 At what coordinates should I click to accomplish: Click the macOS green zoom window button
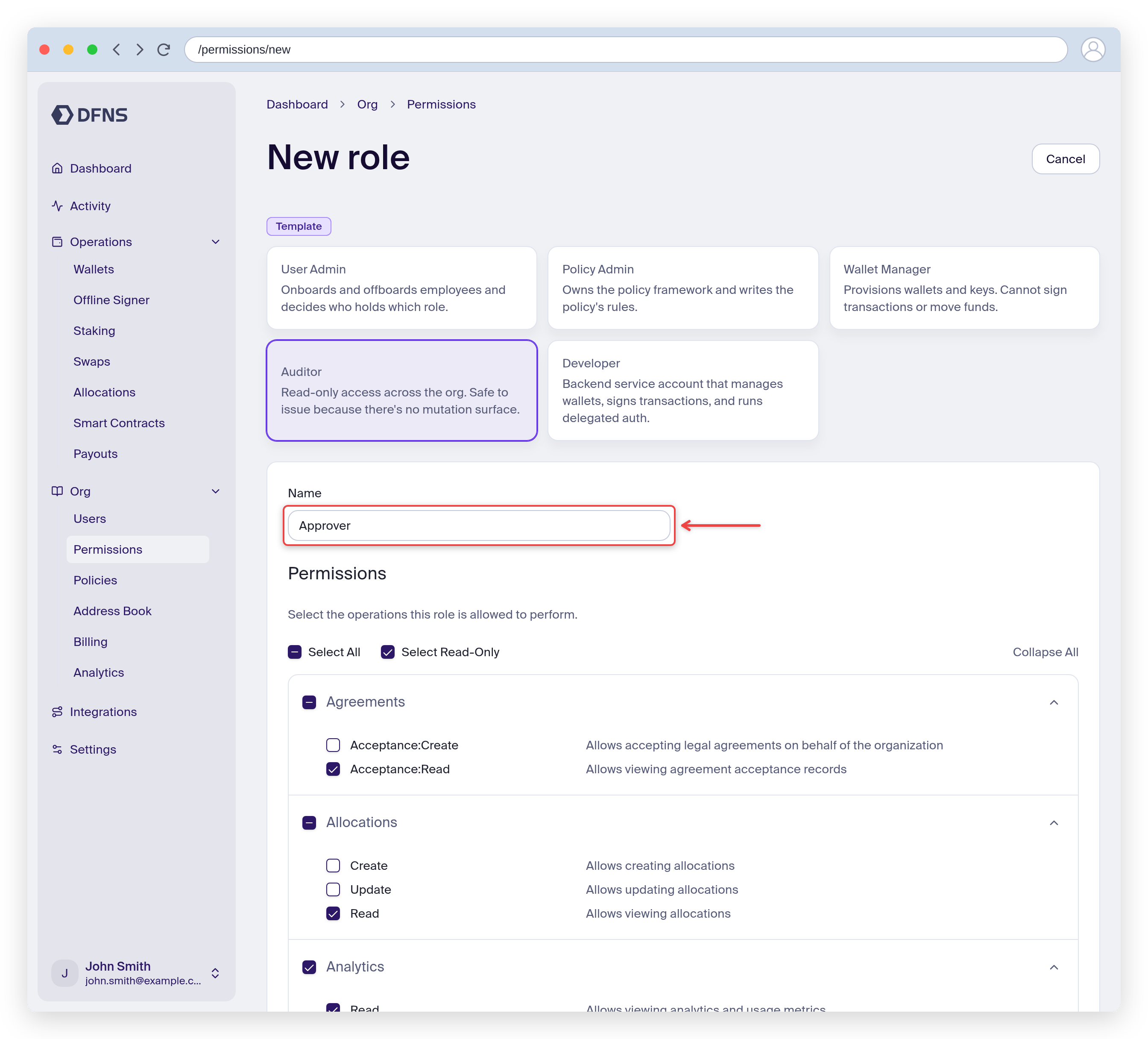point(92,50)
